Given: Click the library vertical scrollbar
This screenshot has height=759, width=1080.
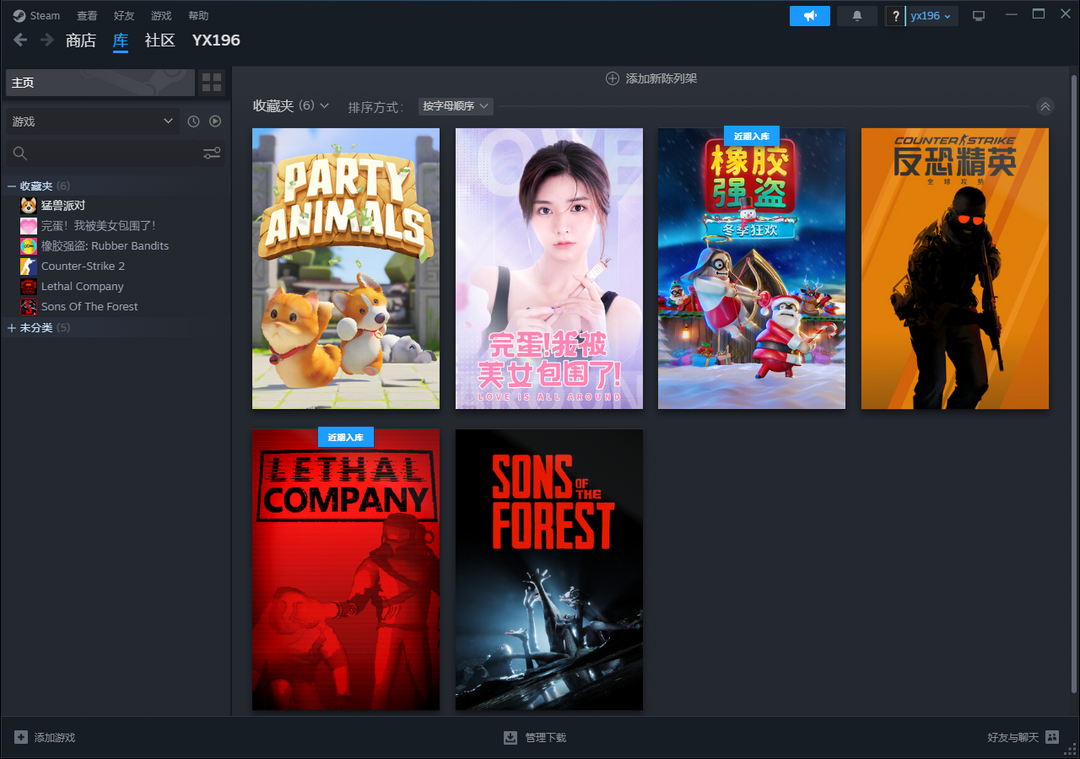Looking at the screenshot, I should tap(1074, 383).
